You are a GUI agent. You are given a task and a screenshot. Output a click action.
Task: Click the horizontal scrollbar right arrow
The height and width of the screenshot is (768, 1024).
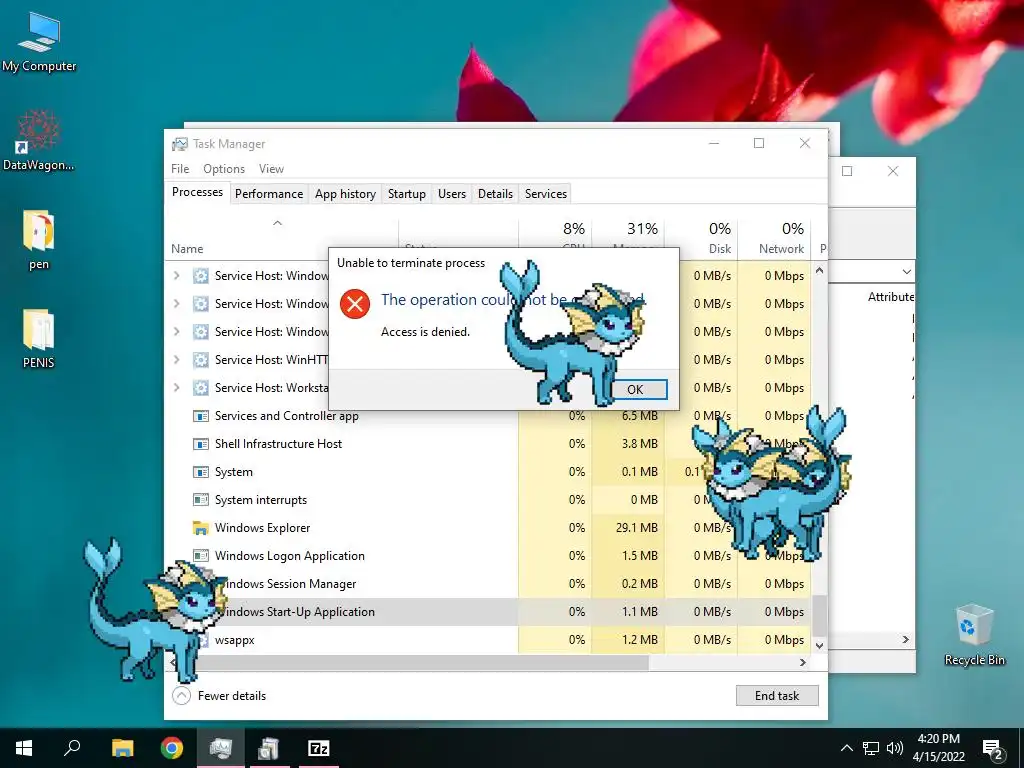point(803,662)
